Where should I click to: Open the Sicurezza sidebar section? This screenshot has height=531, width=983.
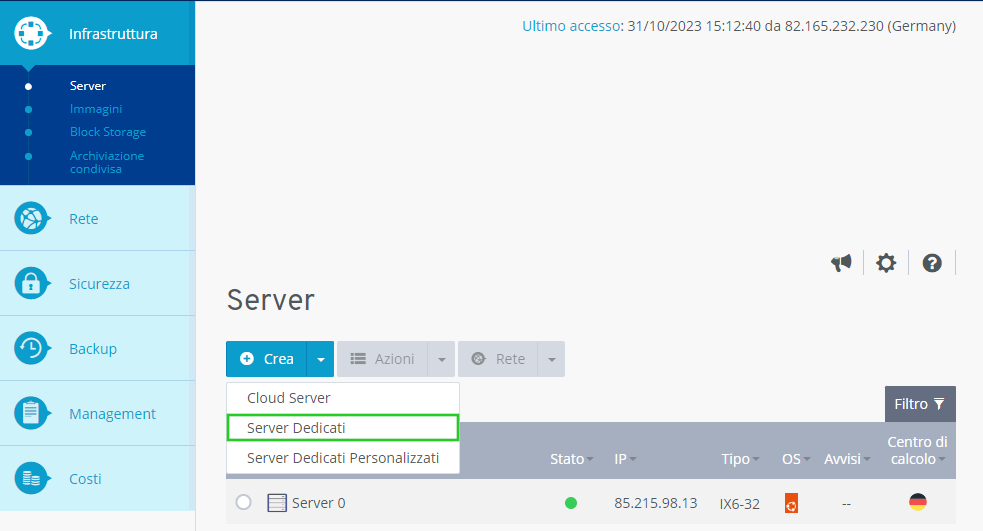97,283
